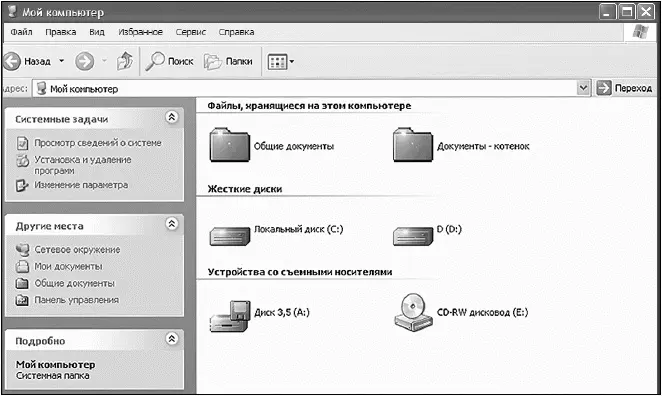Open the Файл menu
Image resolution: width=662 pixels, height=396 pixels.
22,32
